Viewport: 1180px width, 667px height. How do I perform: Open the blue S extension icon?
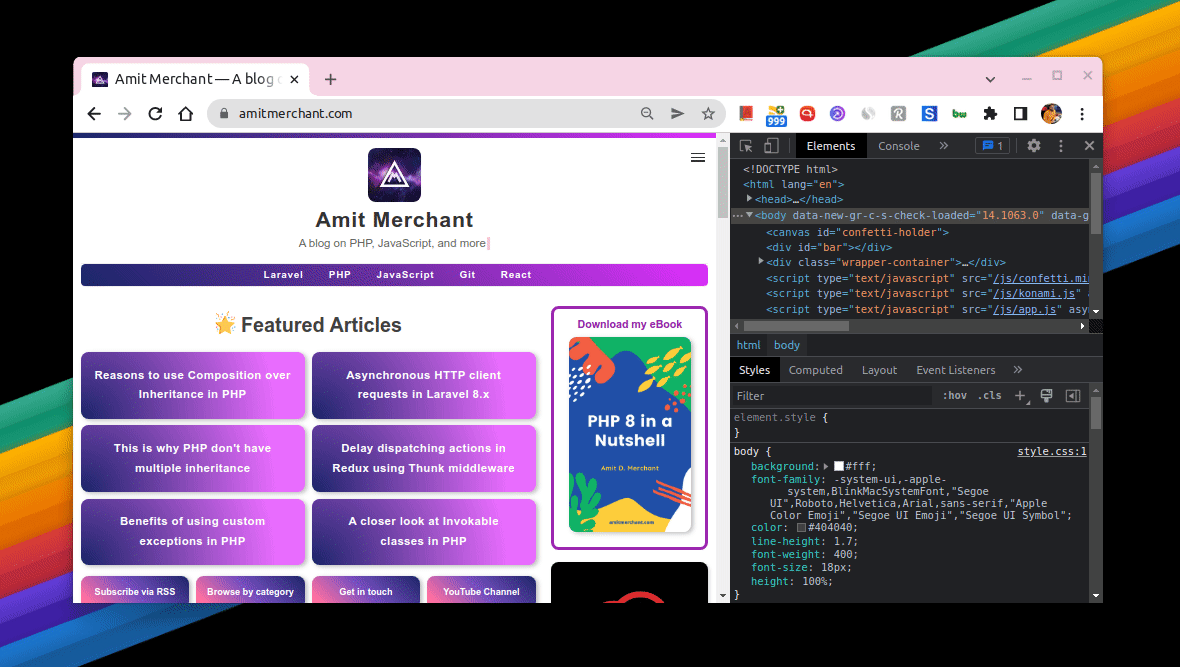[x=929, y=114]
